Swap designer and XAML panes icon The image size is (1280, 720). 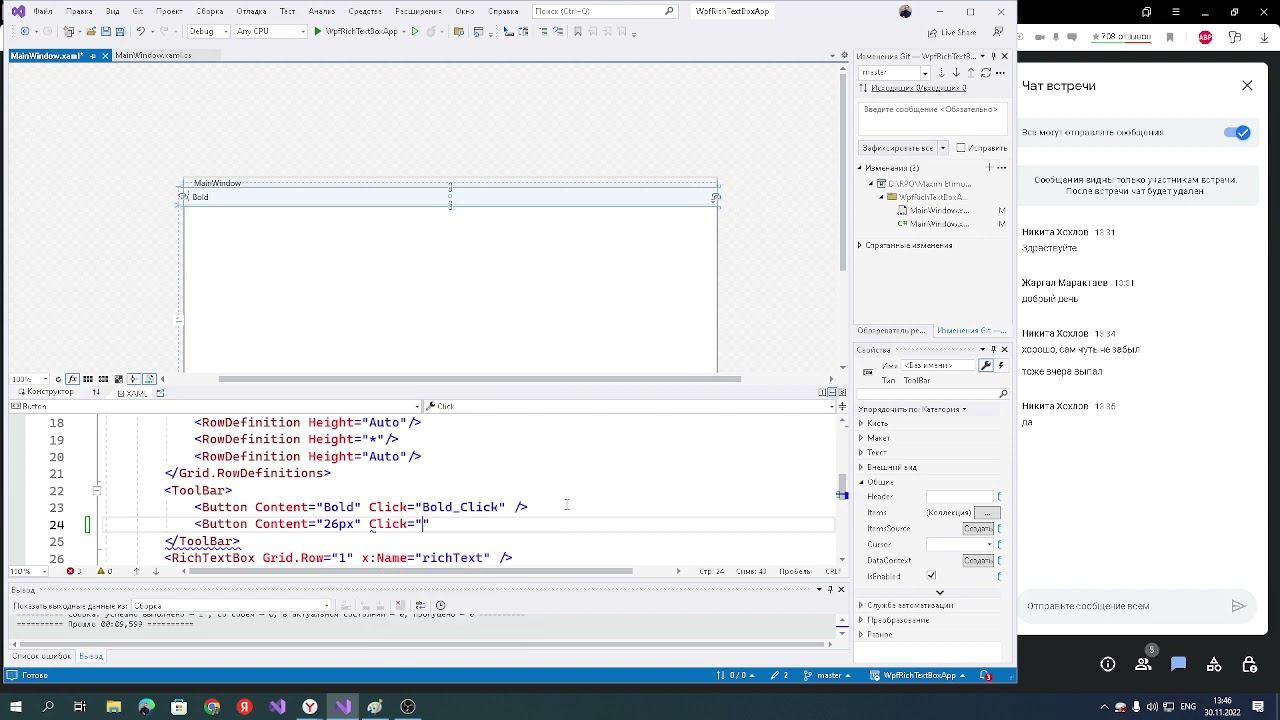(x=97, y=393)
